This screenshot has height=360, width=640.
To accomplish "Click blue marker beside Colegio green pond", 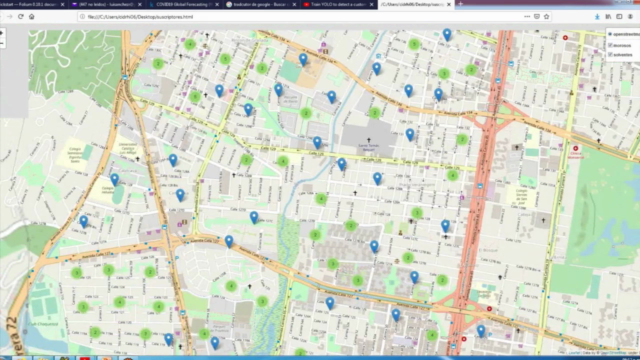I will pos(114,180).
